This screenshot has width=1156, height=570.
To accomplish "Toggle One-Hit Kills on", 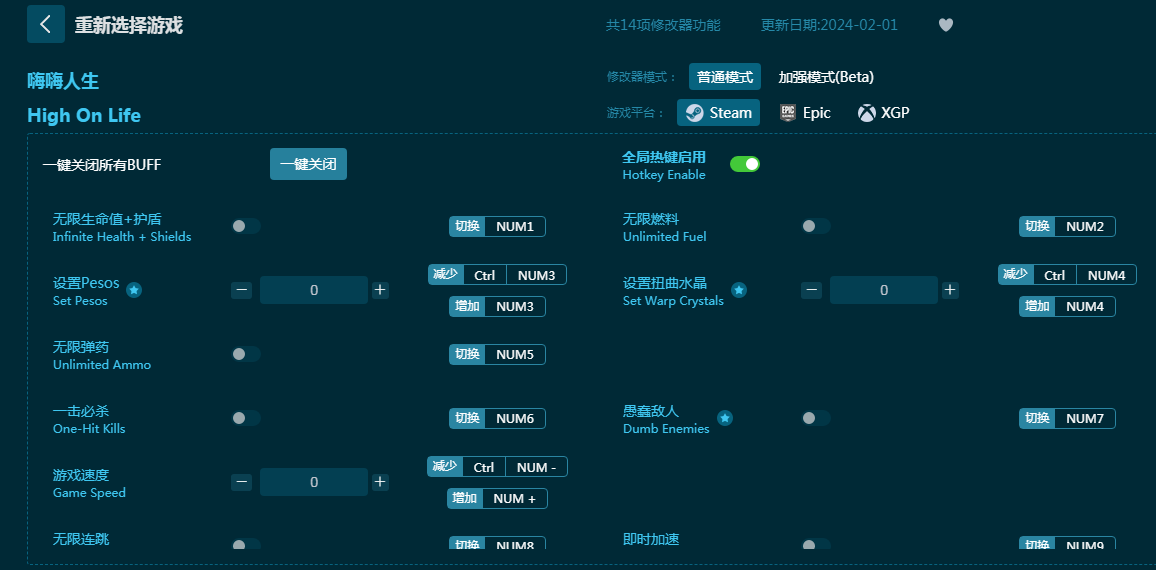I will (246, 418).
